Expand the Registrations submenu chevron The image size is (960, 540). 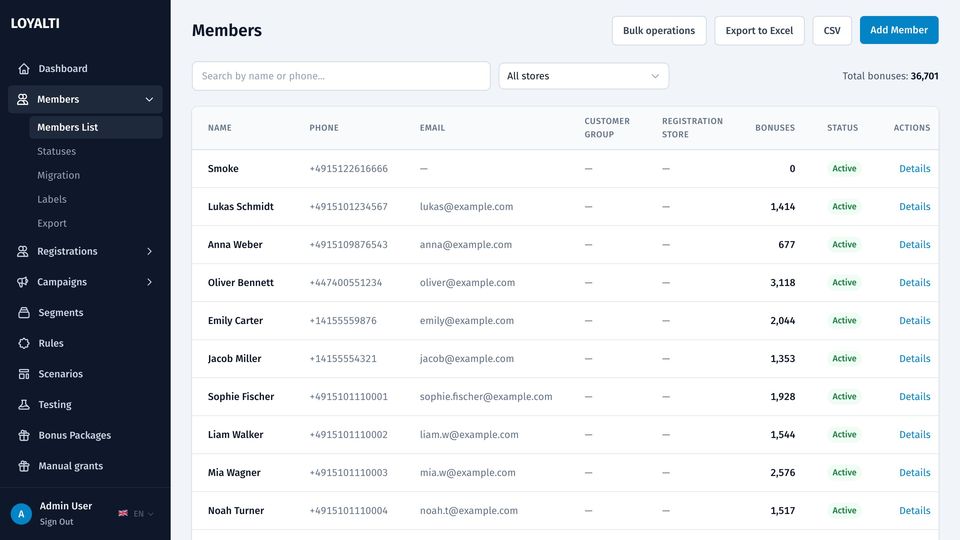pyautogui.click(x=149, y=251)
